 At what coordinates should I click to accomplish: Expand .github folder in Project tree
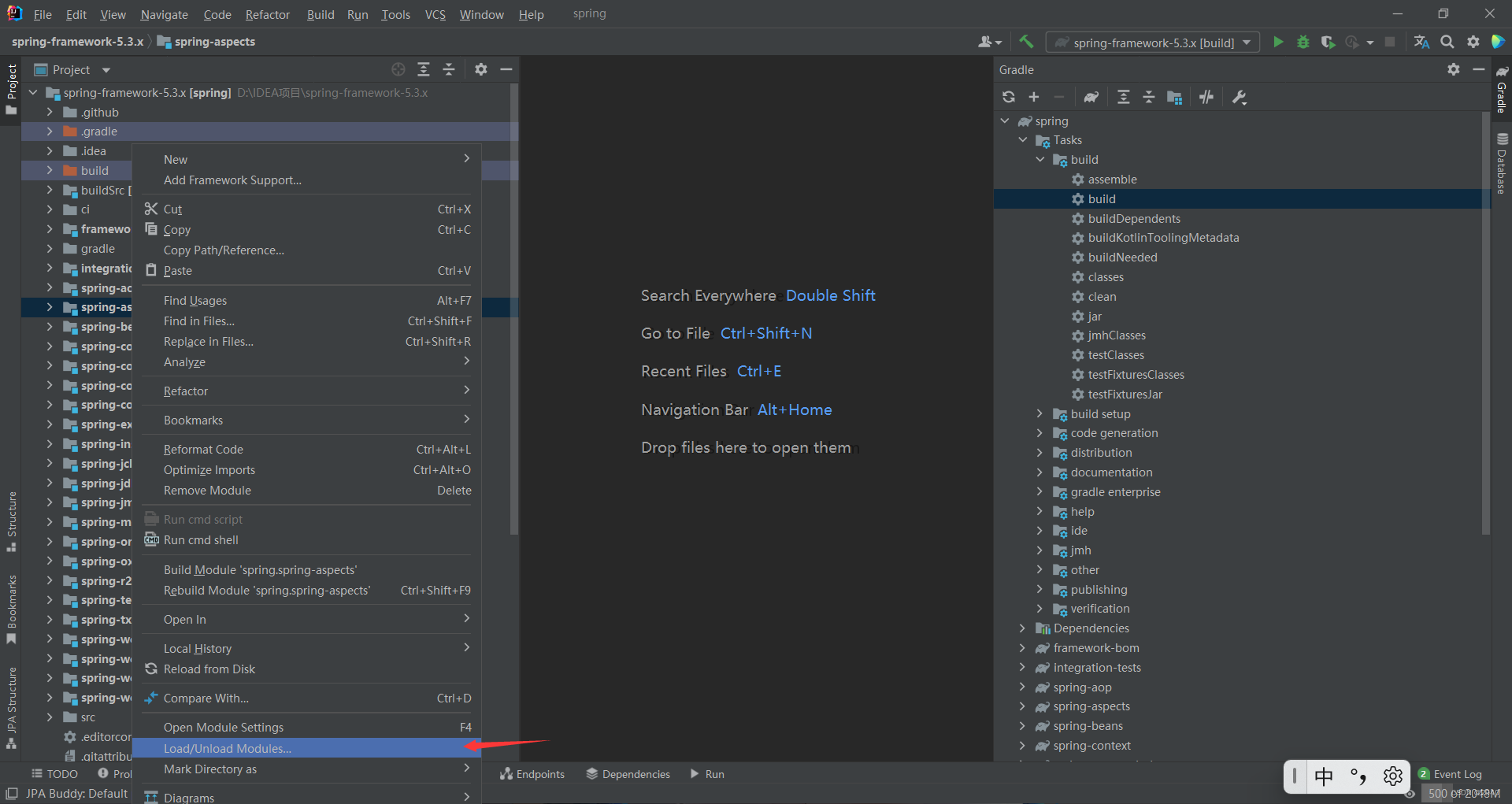(x=50, y=112)
